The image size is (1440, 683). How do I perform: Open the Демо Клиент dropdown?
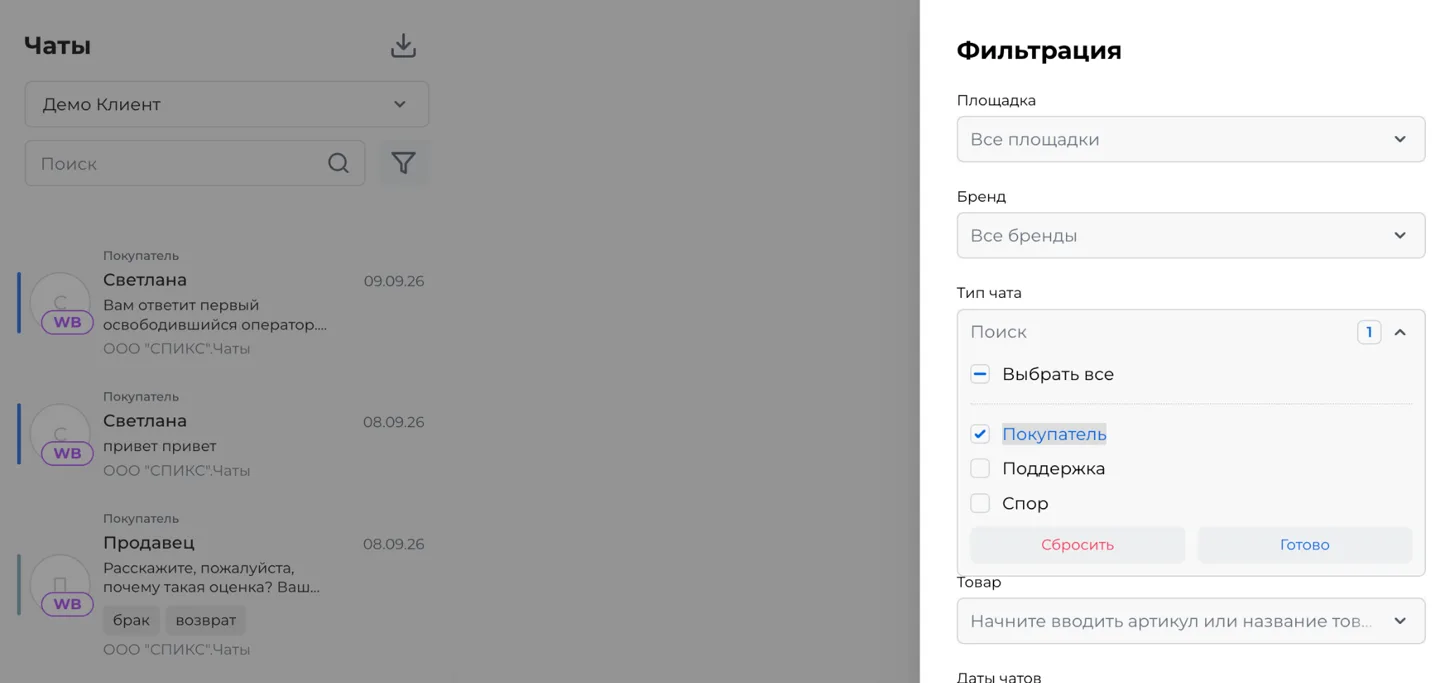tap(227, 104)
